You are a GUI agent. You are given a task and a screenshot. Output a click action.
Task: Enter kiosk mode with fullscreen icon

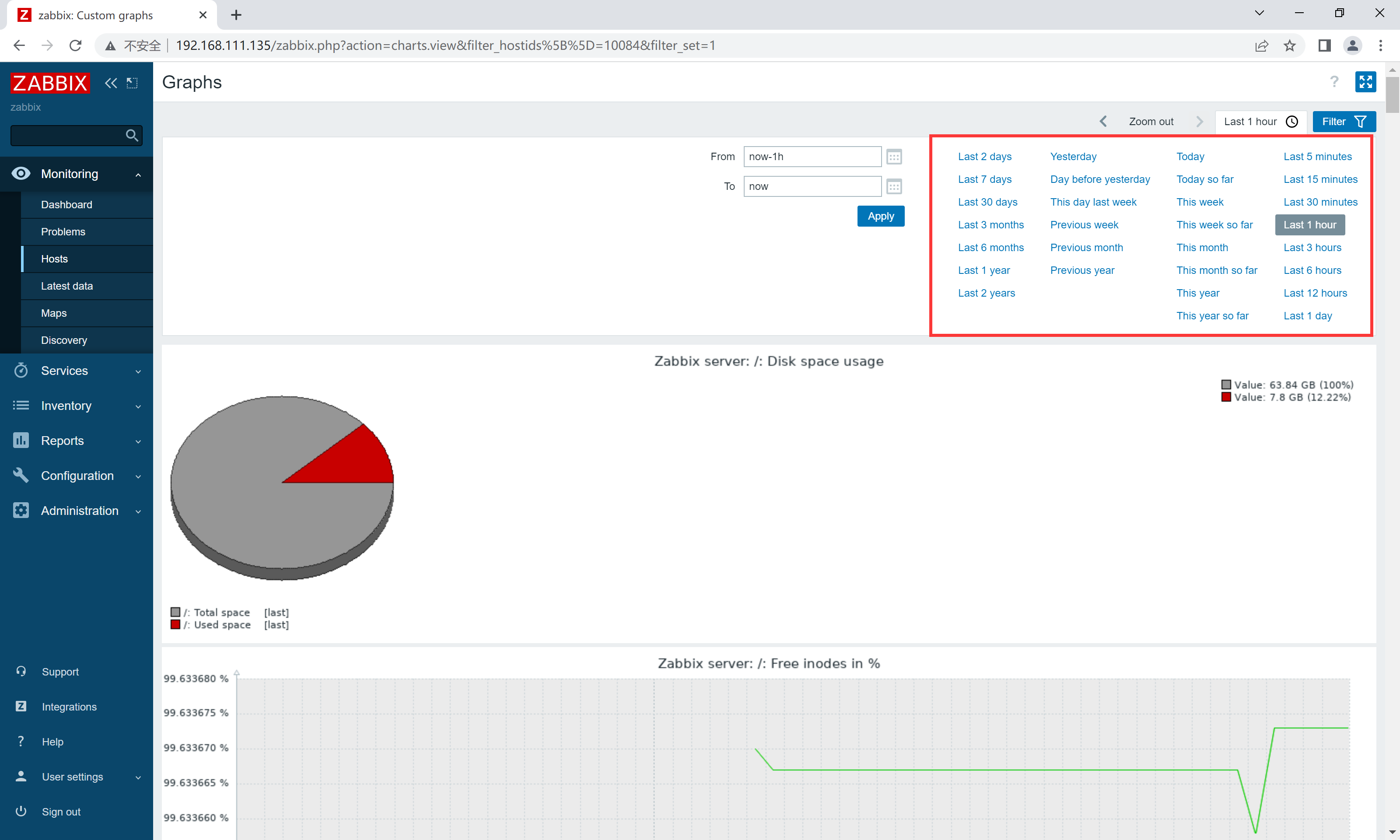coord(1365,82)
